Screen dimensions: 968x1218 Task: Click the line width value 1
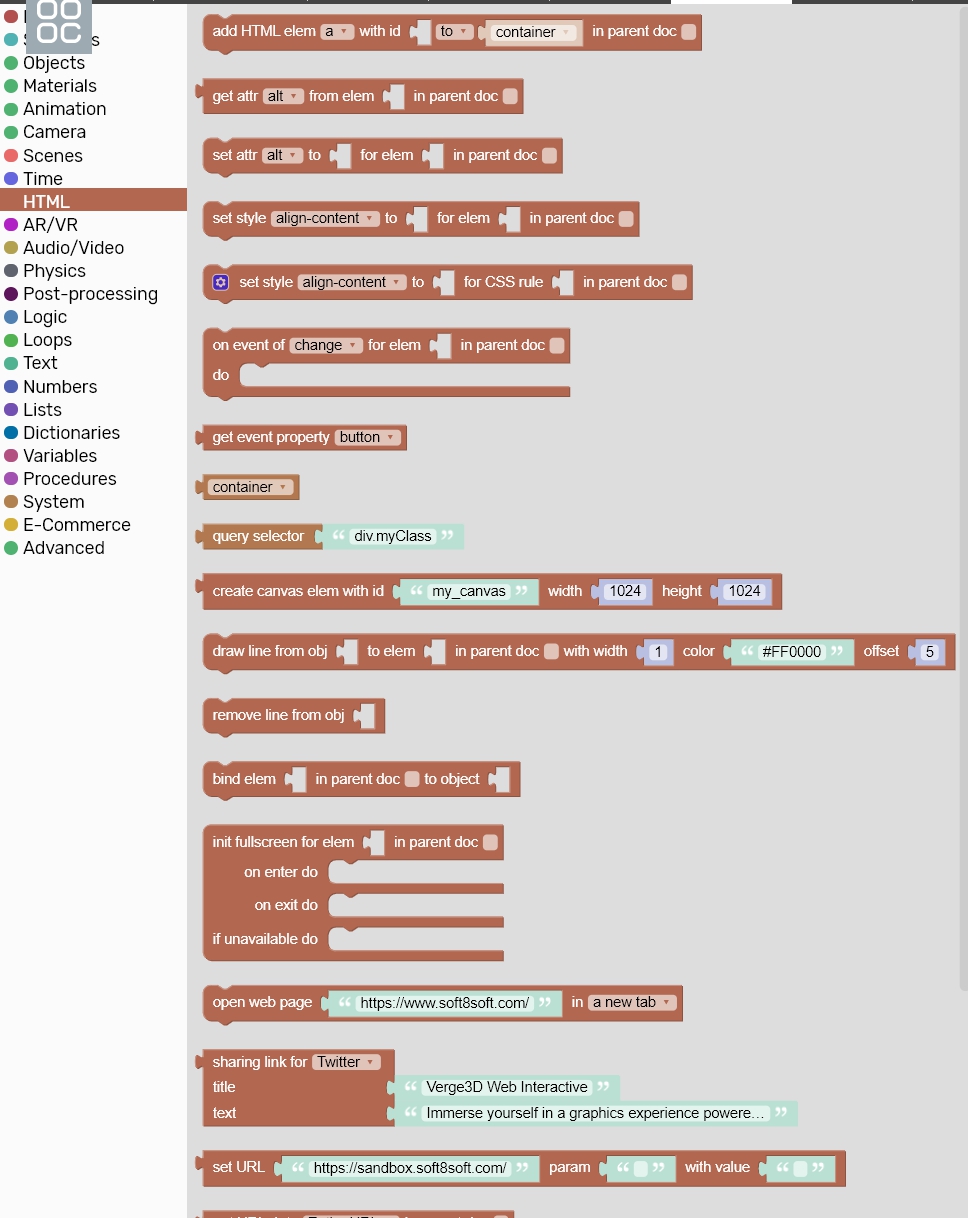(658, 652)
